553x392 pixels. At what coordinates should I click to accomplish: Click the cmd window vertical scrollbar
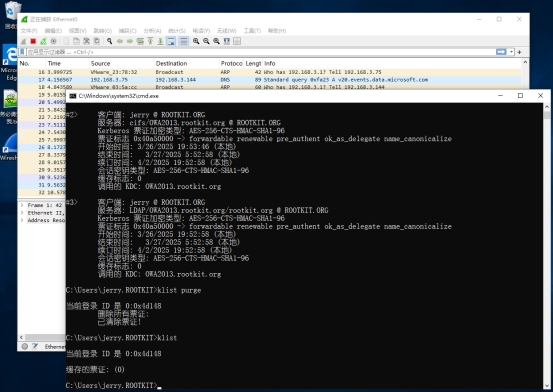547,246
